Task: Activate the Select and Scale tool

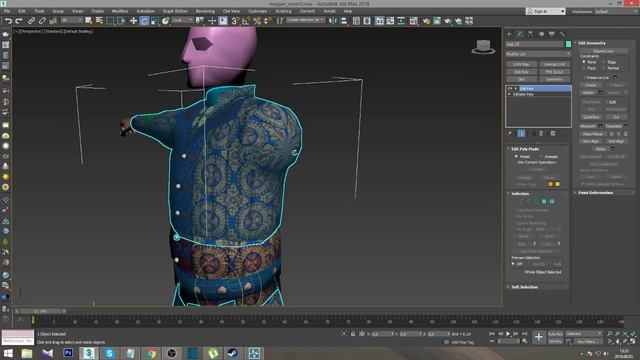Action: [x=155, y=21]
